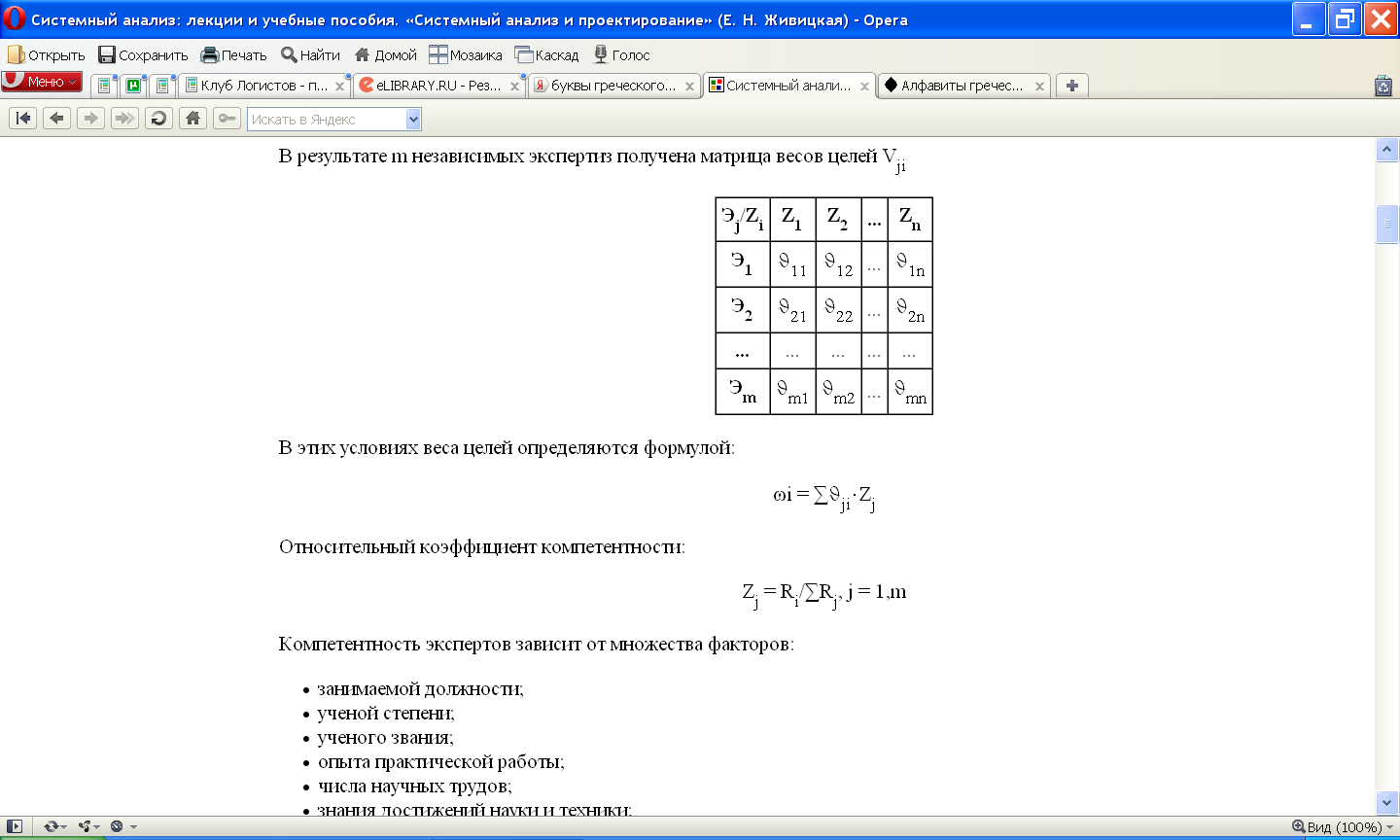This screenshot has height=840, width=1400.
Task: Activate the Голос voice tool
Action: (621, 55)
